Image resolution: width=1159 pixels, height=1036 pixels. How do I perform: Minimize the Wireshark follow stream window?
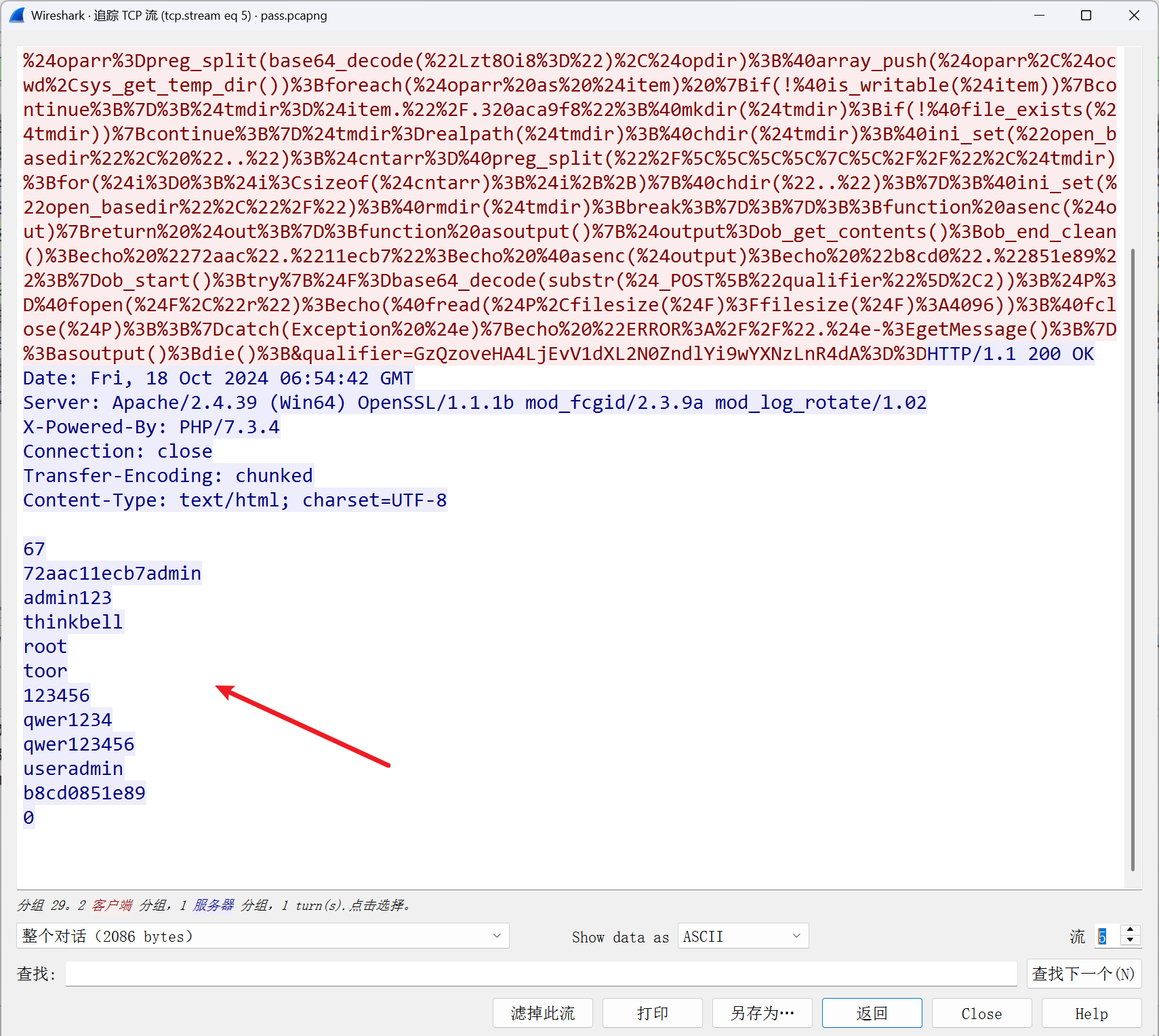1039,15
